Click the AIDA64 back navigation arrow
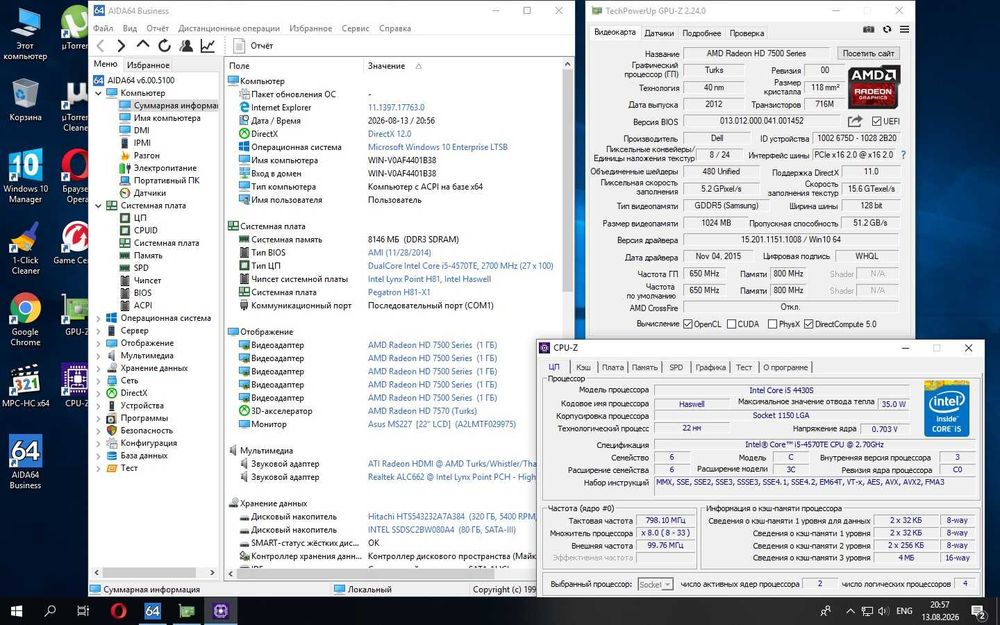 100,45
